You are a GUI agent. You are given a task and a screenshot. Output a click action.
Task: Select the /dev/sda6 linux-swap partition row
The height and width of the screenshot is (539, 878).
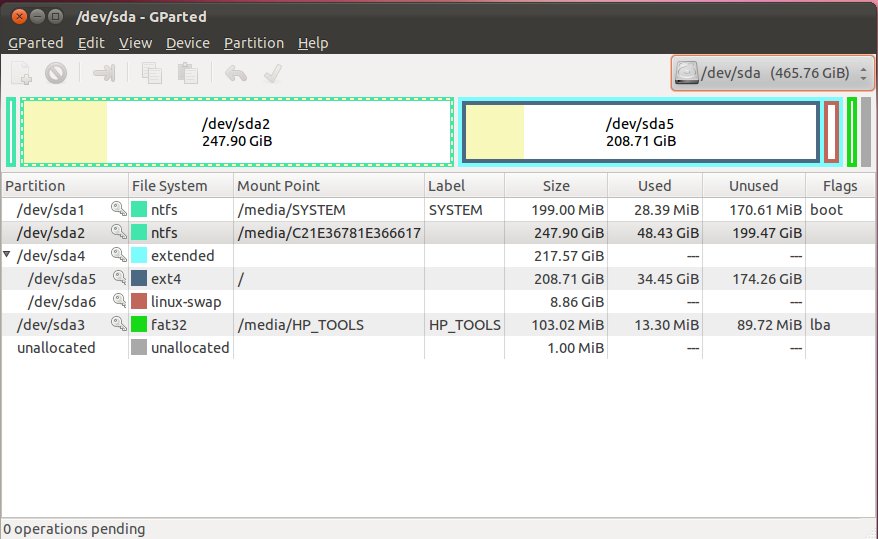(x=438, y=302)
